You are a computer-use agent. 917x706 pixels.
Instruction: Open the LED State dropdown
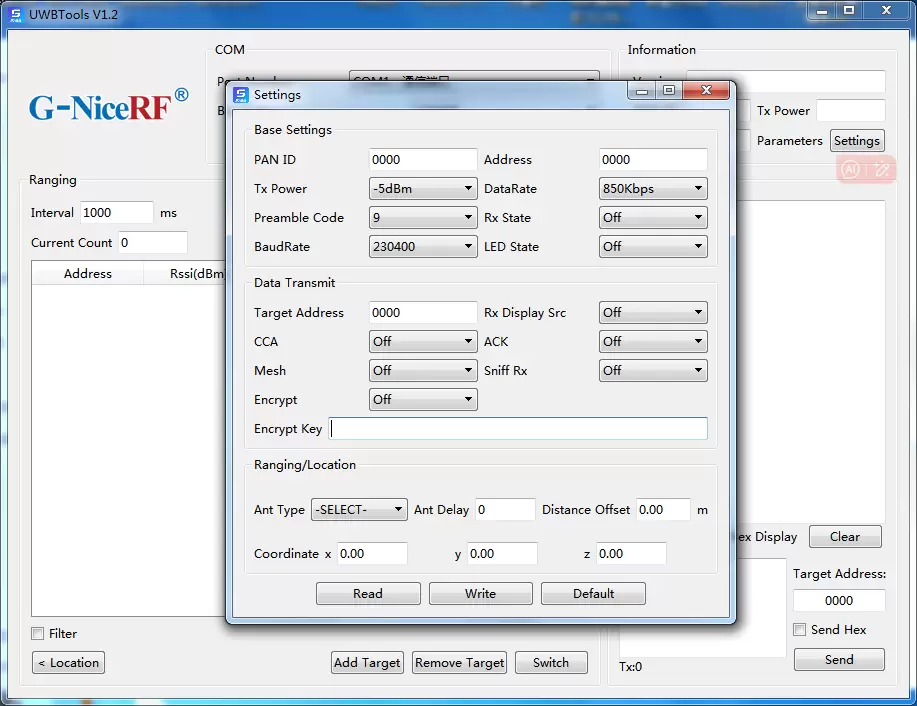click(x=652, y=246)
